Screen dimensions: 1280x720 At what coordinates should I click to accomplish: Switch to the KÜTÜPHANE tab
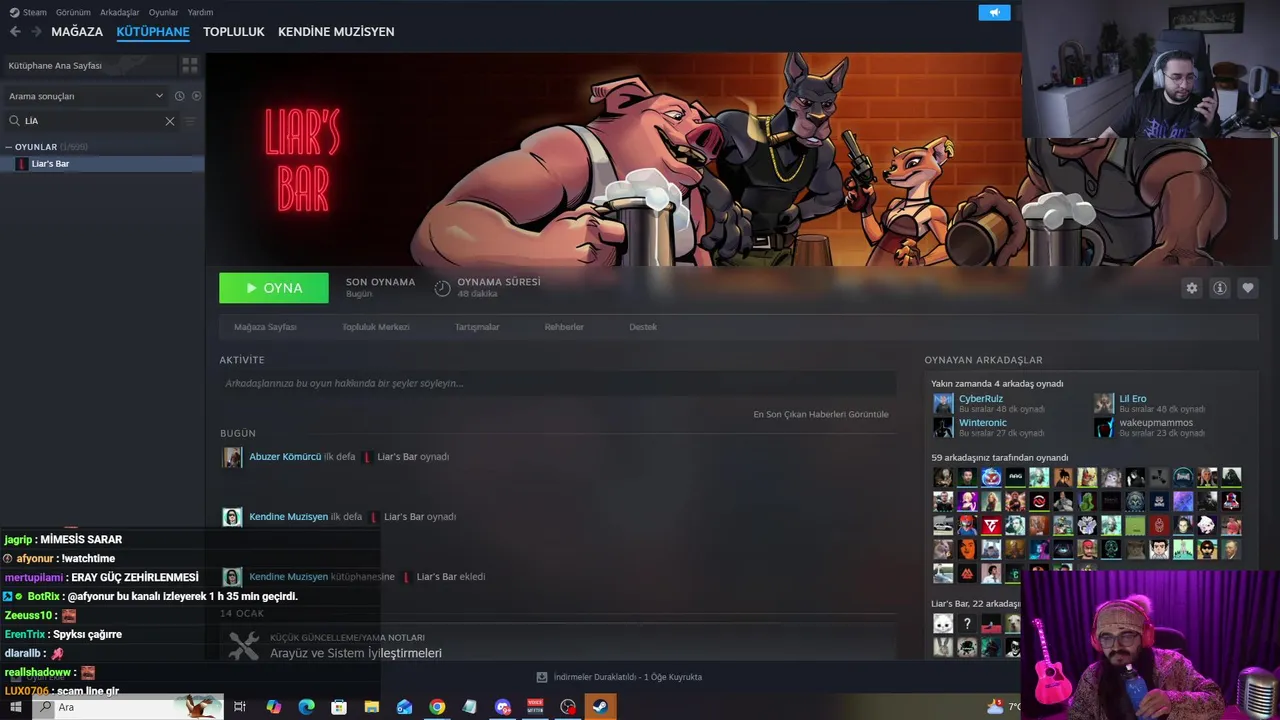[153, 32]
